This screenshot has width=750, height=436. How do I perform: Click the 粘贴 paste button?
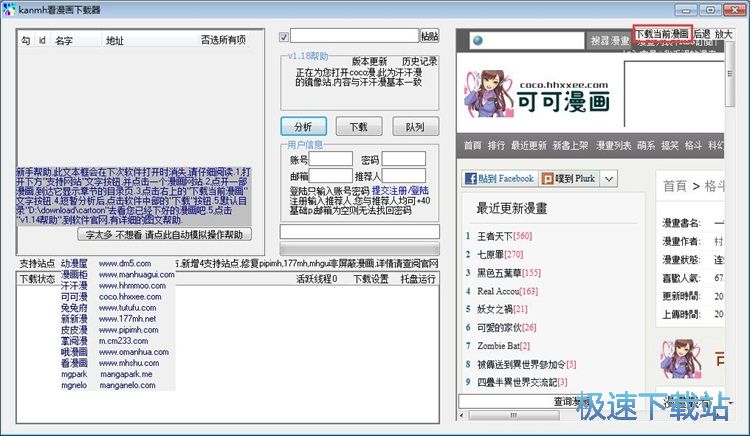pos(429,36)
